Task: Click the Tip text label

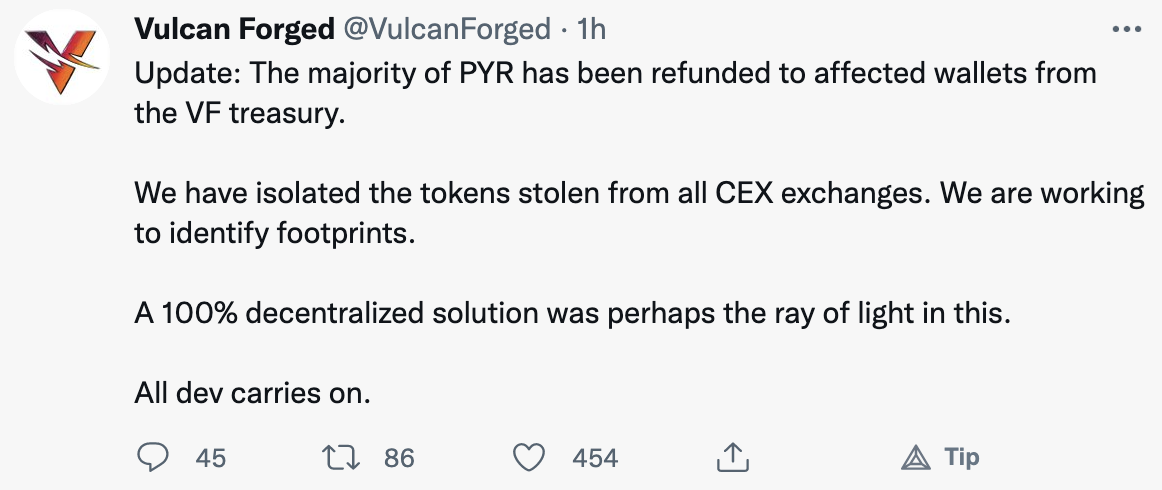Action: click(961, 457)
